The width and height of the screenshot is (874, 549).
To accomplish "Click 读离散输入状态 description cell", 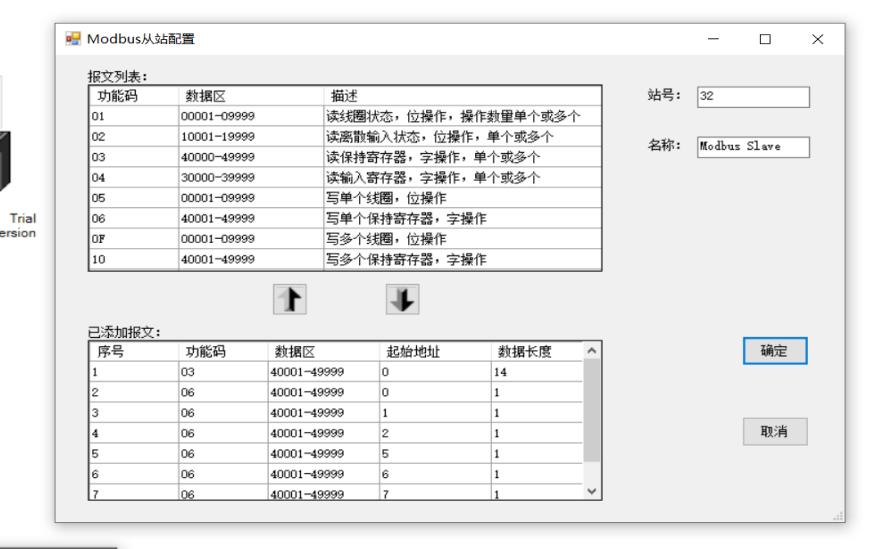I will pyautogui.click(x=462, y=137).
